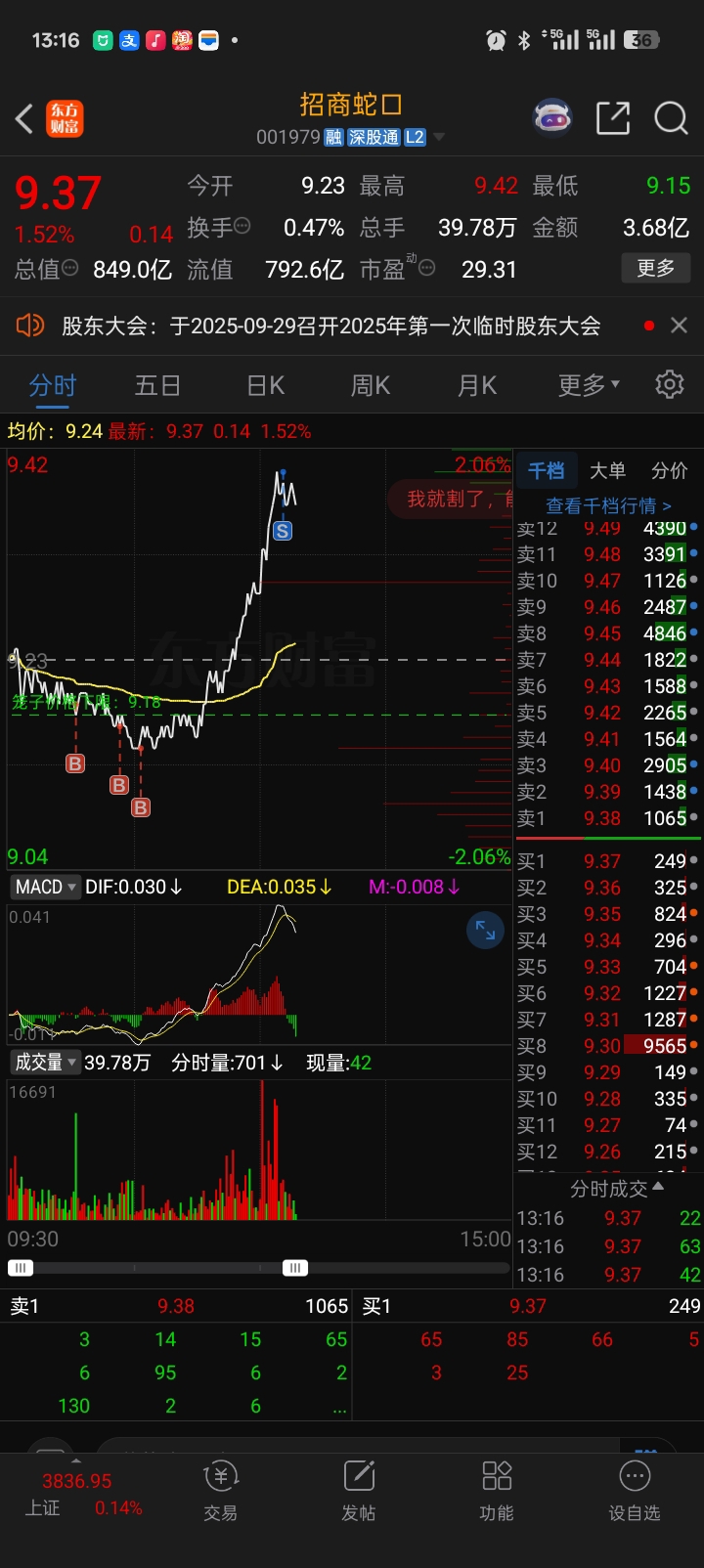Tap the 融 margin badge
The image size is (704, 1568).
click(333, 137)
